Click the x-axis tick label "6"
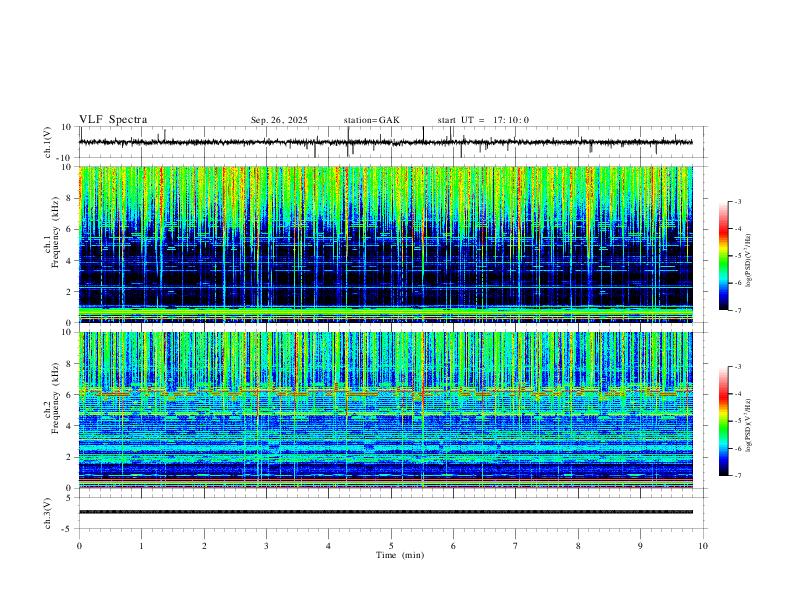The image size is (792, 612). (x=454, y=546)
